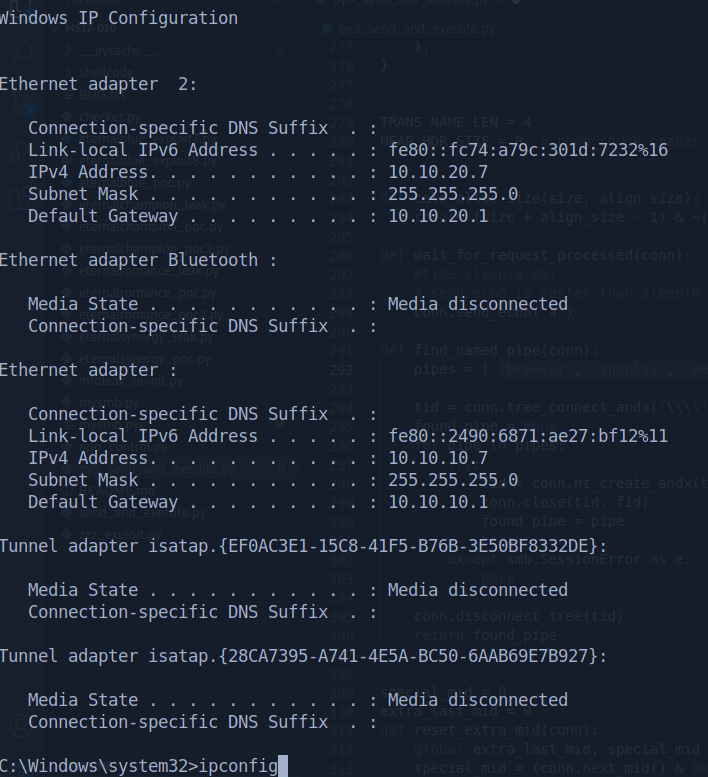Click Media disconnected under the EF0AC3E1 tunnel adapter
Viewport: 708px width, 777px height.
point(477,590)
